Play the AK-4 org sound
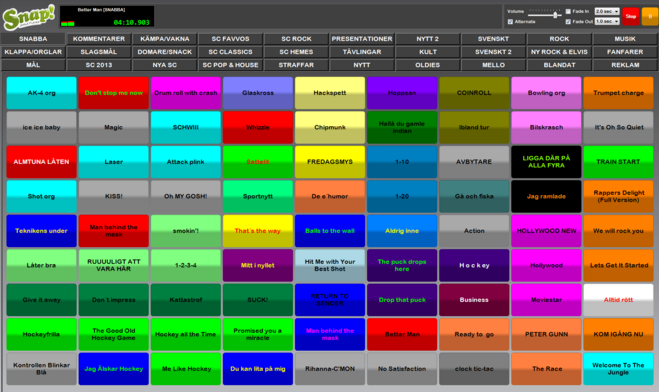This screenshot has width=659, height=392. pyautogui.click(x=42, y=93)
